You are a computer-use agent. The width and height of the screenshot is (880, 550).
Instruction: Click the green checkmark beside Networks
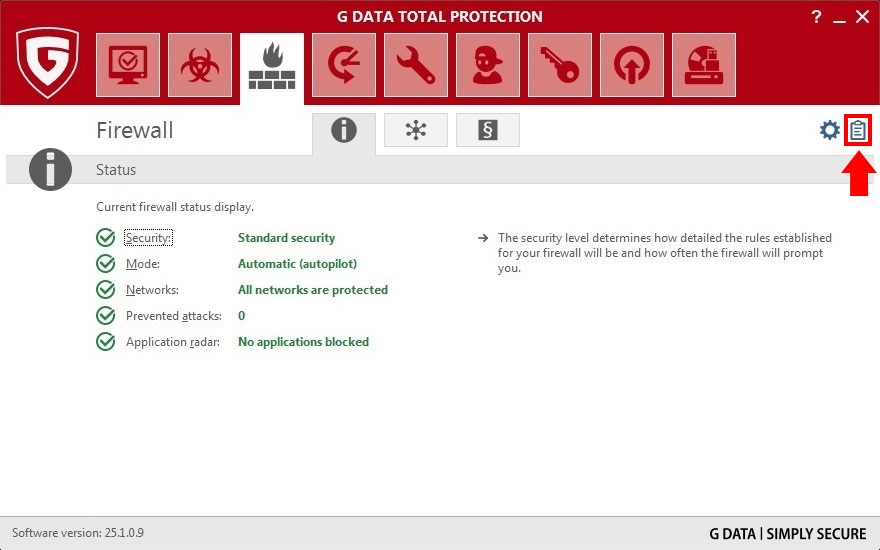tap(106, 290)
